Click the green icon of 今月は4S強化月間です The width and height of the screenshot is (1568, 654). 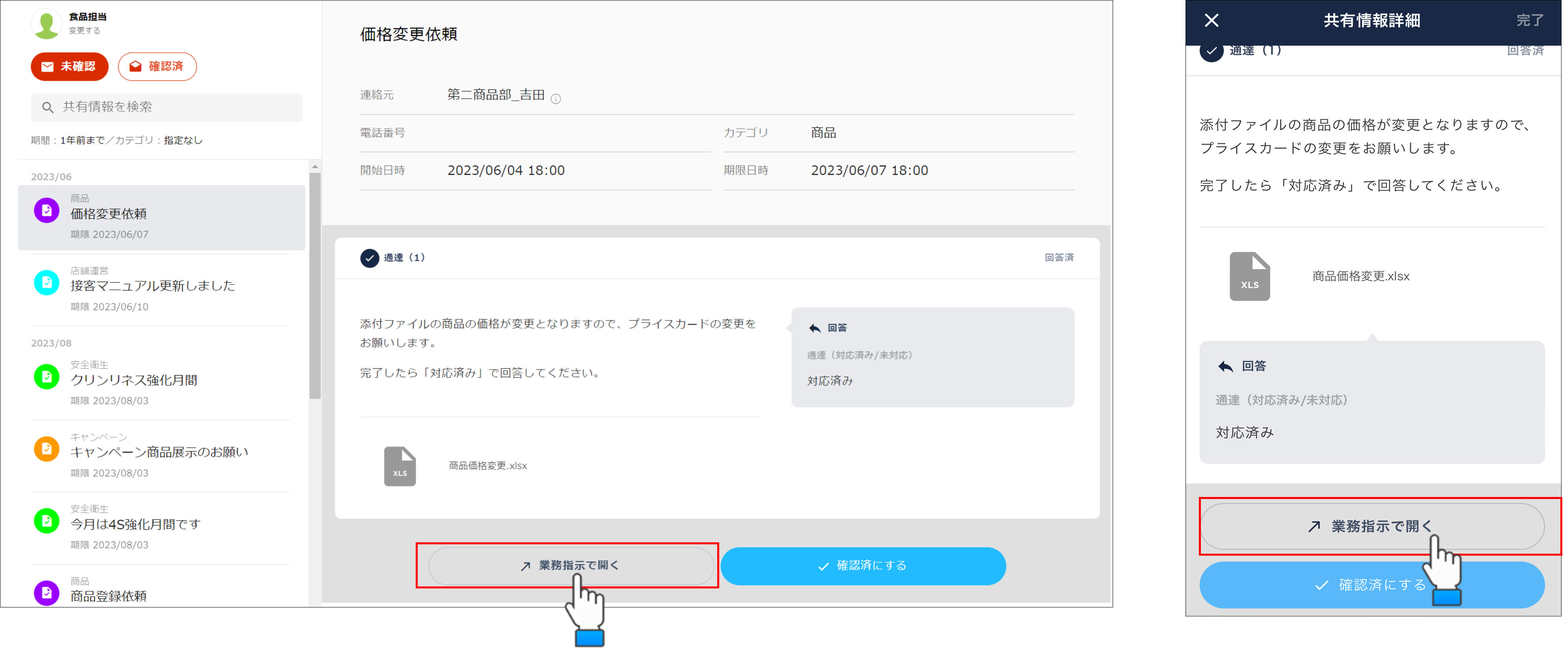46,521
